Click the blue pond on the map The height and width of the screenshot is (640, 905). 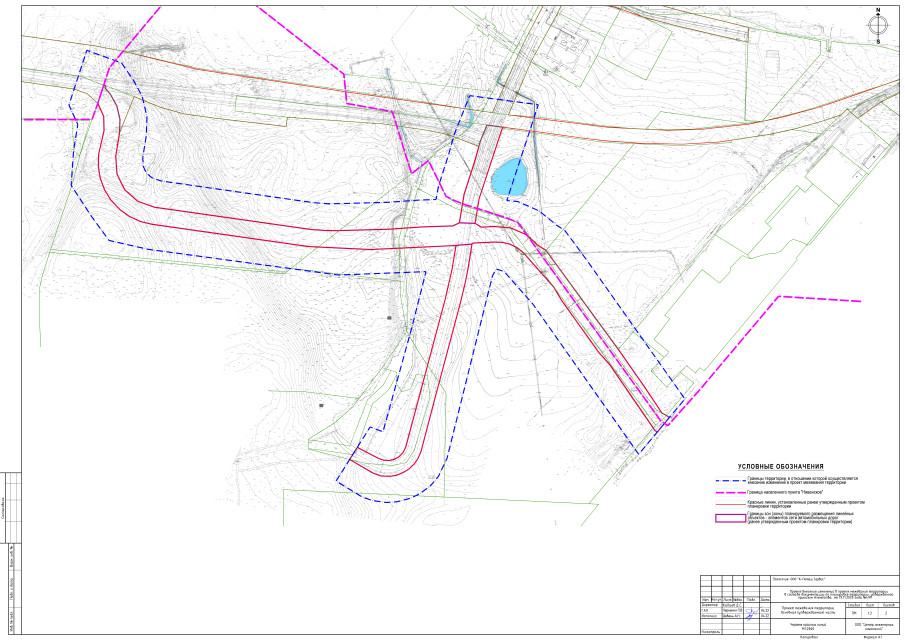[x=510, y=177]
